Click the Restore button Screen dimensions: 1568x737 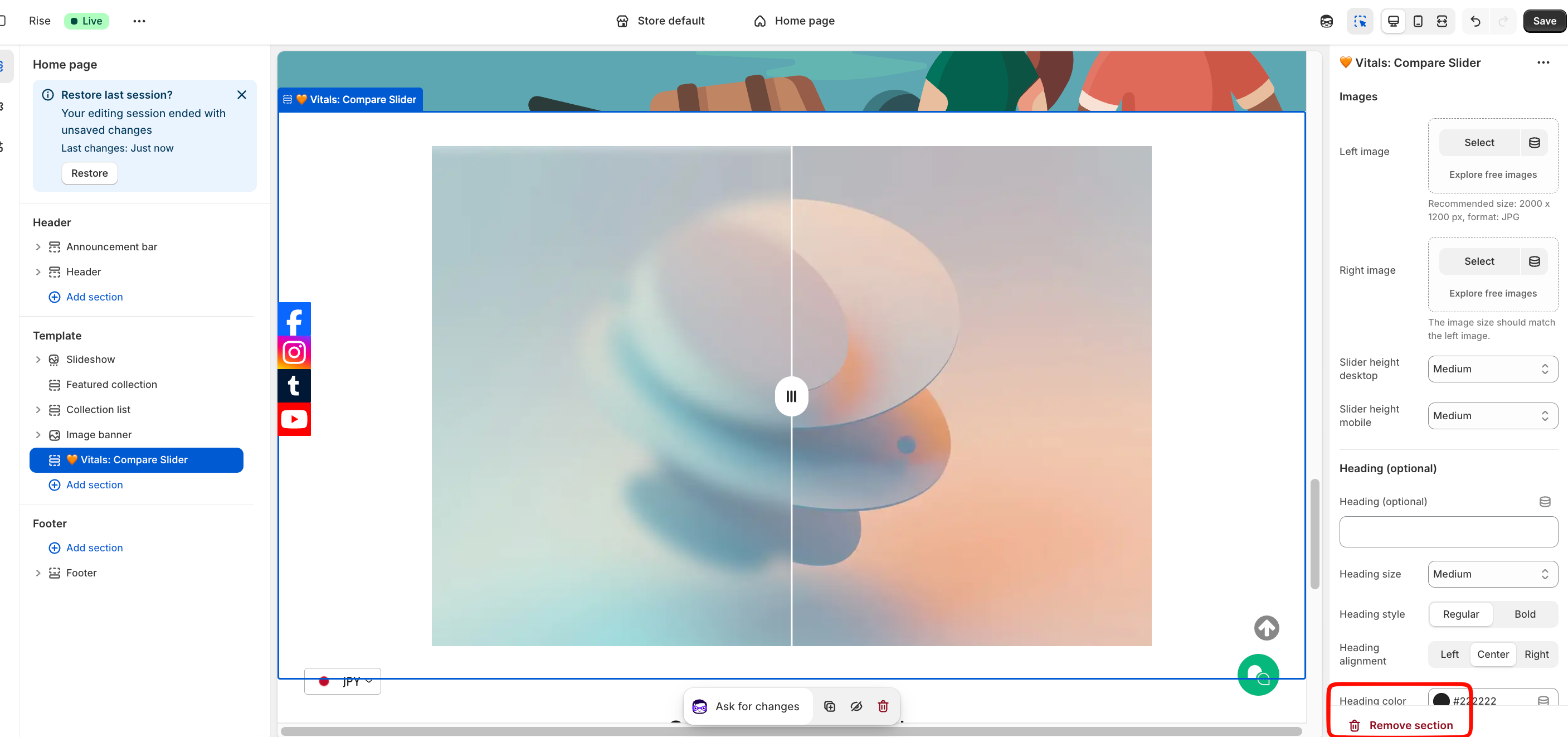[90, 173]
